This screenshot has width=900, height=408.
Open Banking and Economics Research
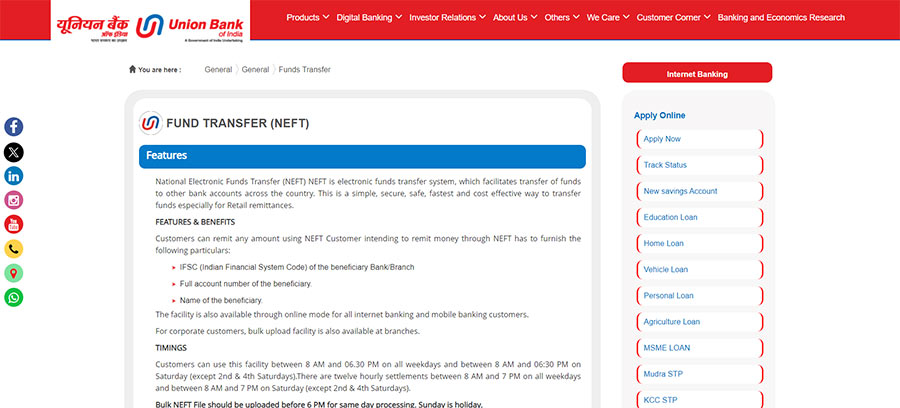pos(781,17)
